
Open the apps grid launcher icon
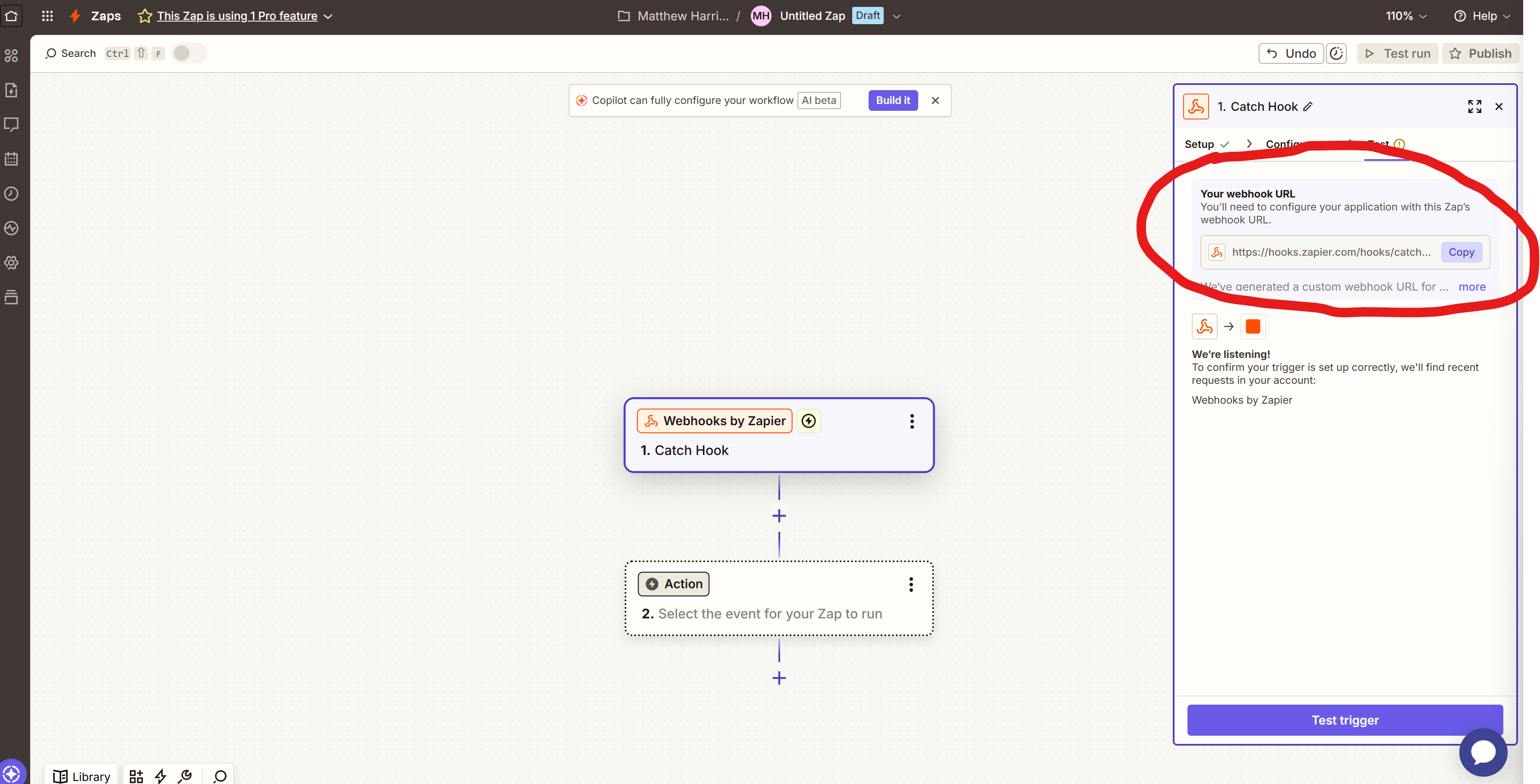[47, 16]
